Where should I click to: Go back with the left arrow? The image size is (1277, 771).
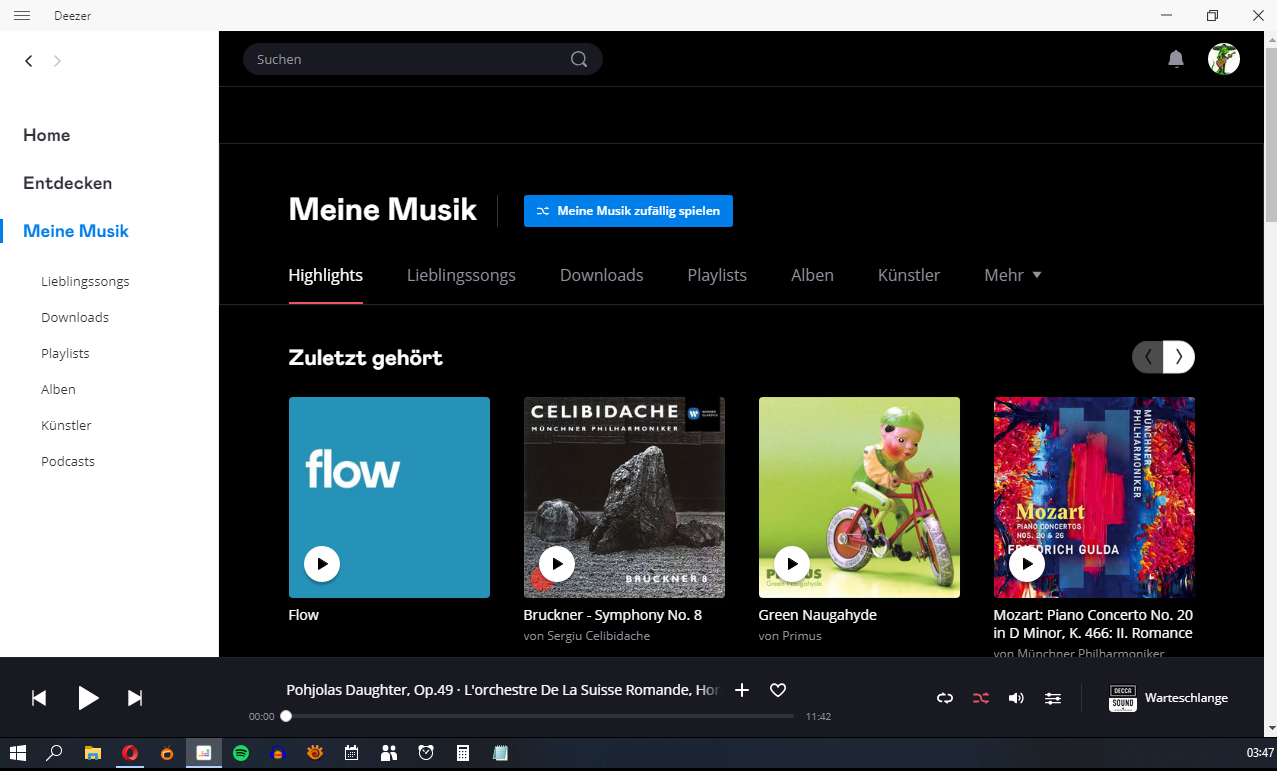pyautogui.click(x=29, y=61)
